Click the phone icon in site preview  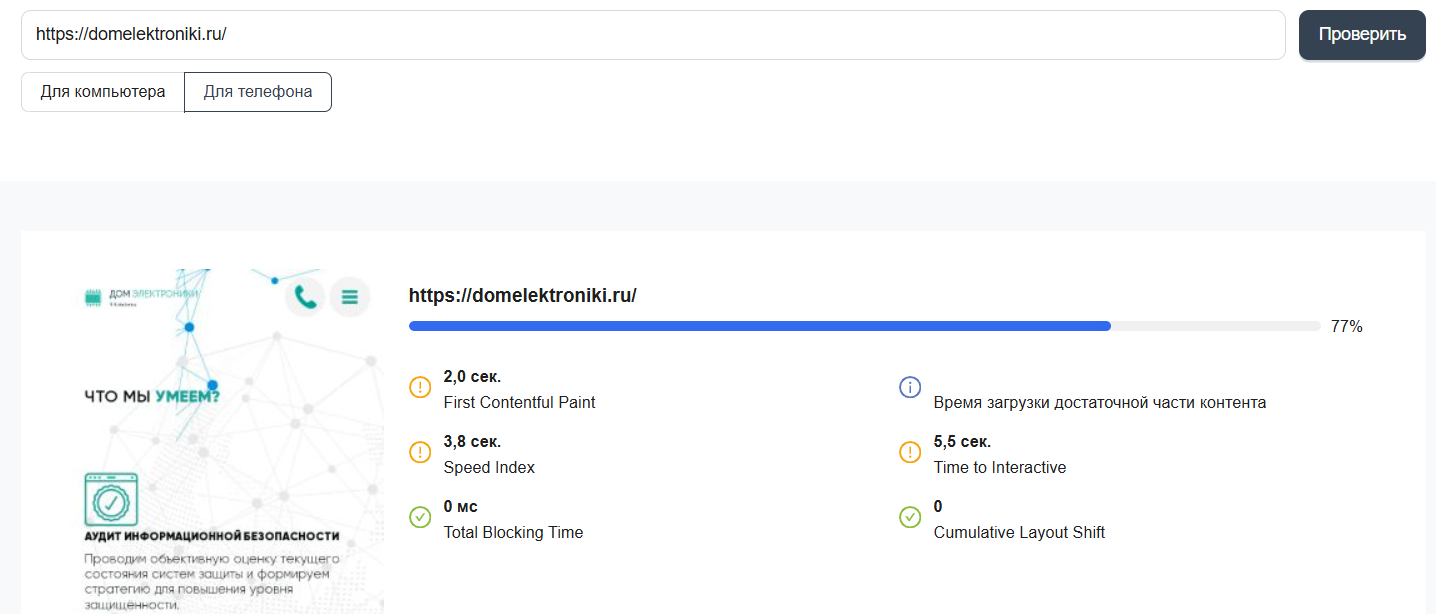tap(306, 297)
